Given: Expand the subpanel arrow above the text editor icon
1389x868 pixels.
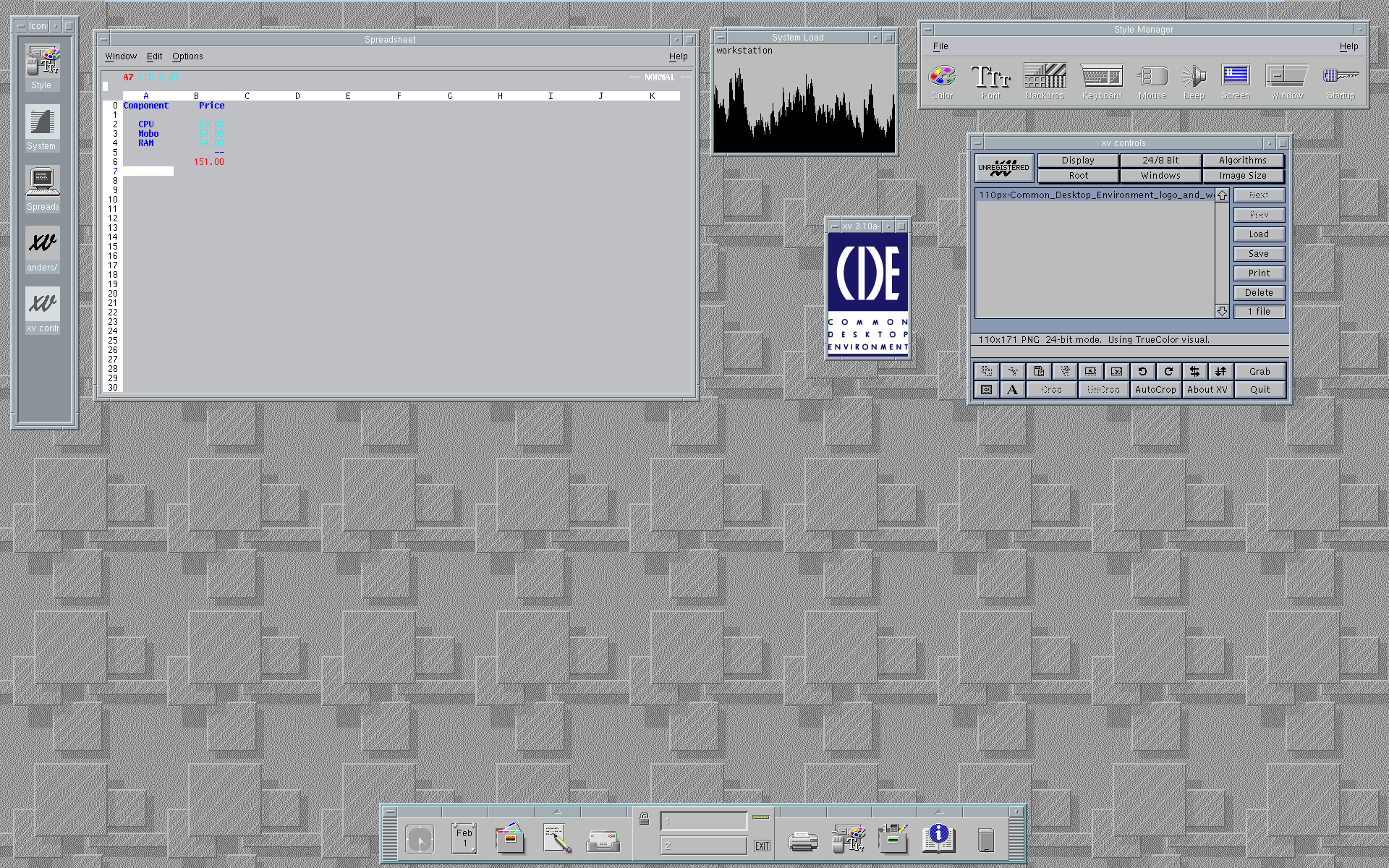Looking at the screenshot, I should 557,812.
